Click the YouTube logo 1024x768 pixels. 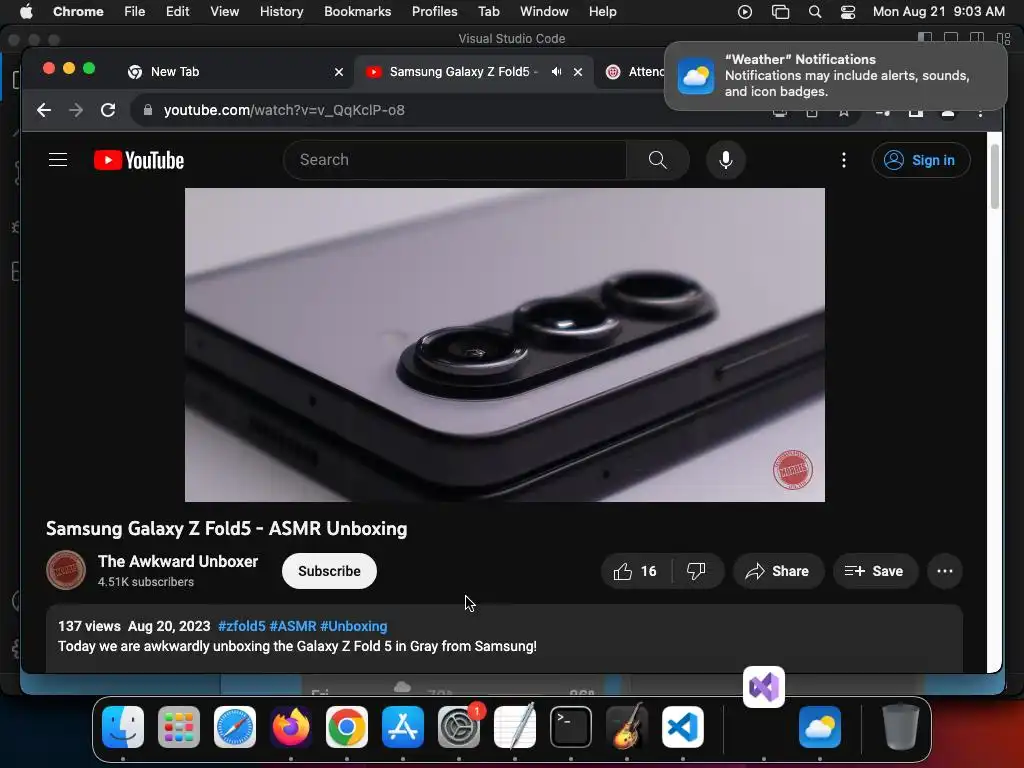point(138,160)
